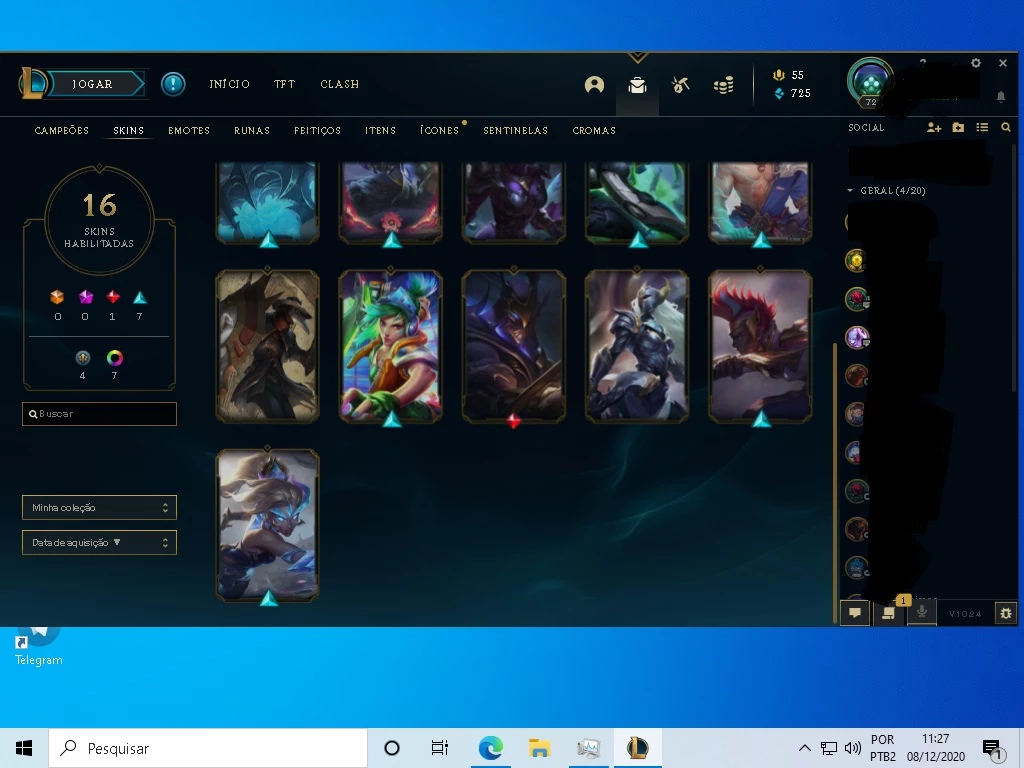Open the missions button with badge 1

(x=888, y=613)
